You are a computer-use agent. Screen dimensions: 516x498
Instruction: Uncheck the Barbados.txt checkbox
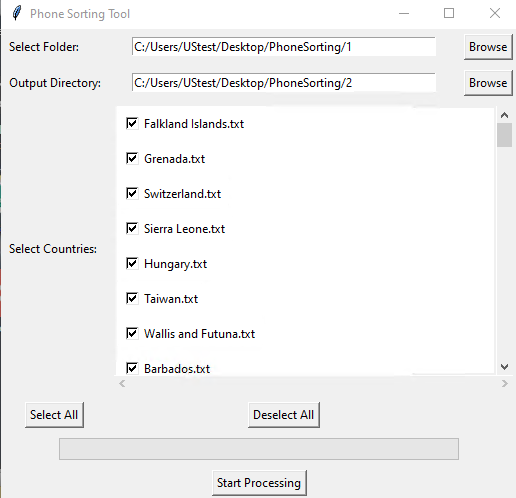[x=132, y=369]
